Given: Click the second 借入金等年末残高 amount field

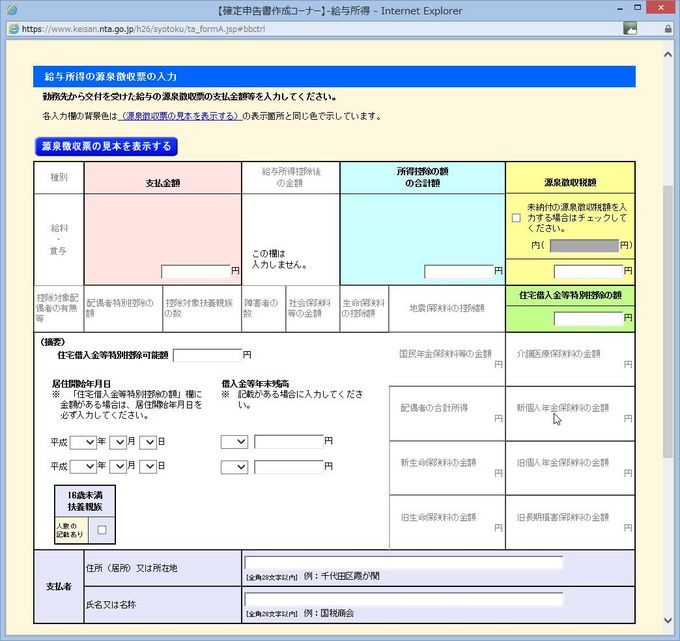Looking at the screenshot, I should coord(289,467).
